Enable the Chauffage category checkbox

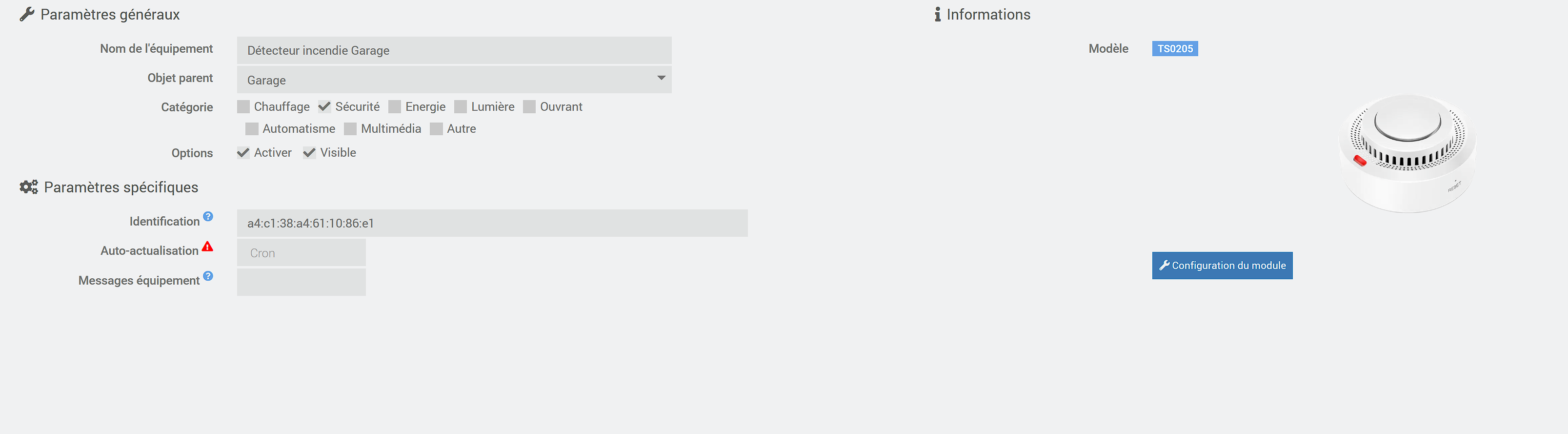(x=243, y=107)
